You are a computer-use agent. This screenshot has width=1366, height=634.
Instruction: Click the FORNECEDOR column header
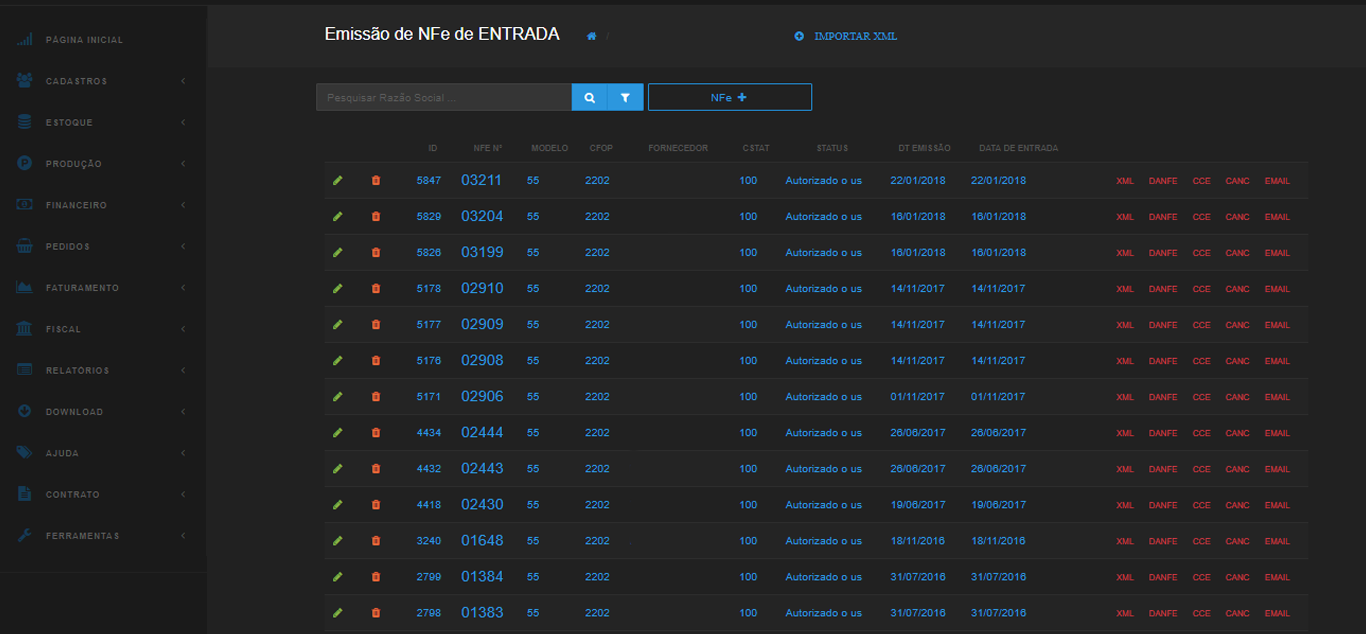678,148
